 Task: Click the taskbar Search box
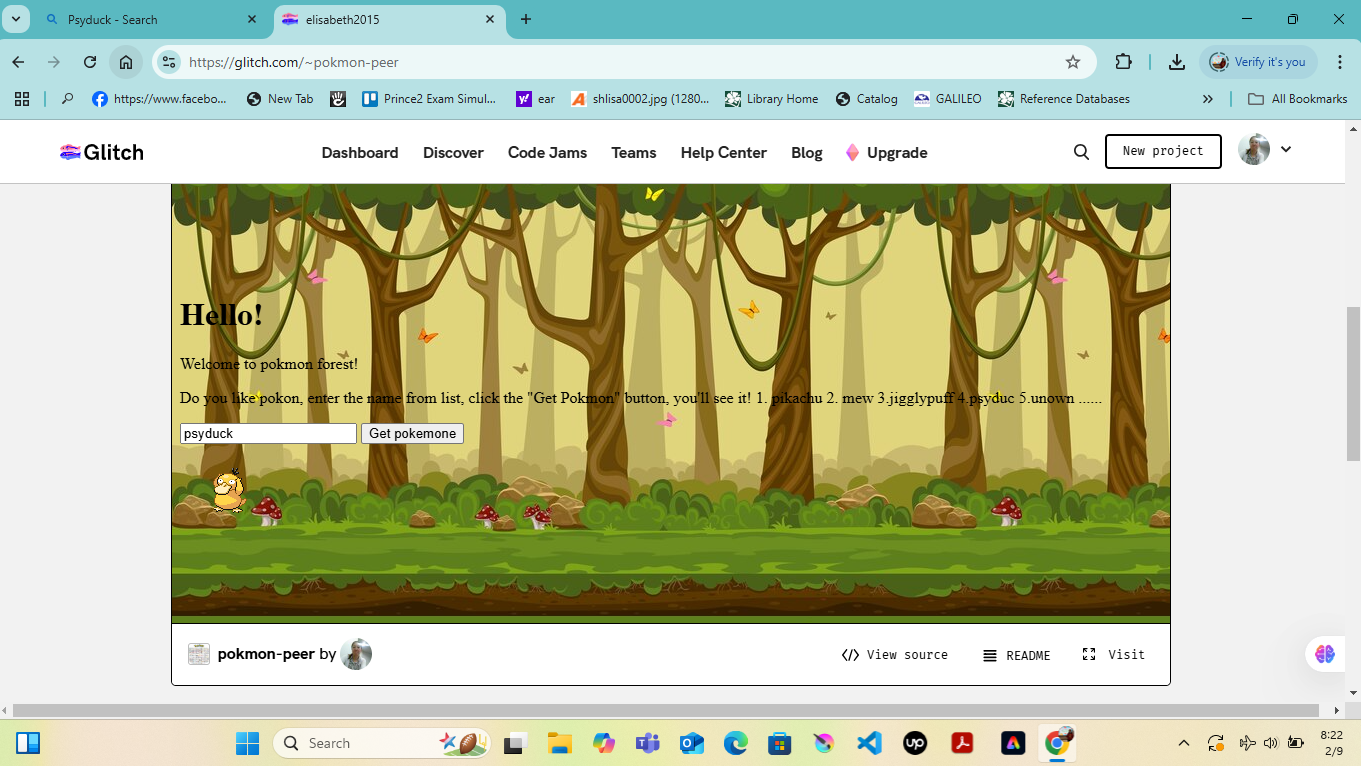pyautogui.click(x=382, y=743)
